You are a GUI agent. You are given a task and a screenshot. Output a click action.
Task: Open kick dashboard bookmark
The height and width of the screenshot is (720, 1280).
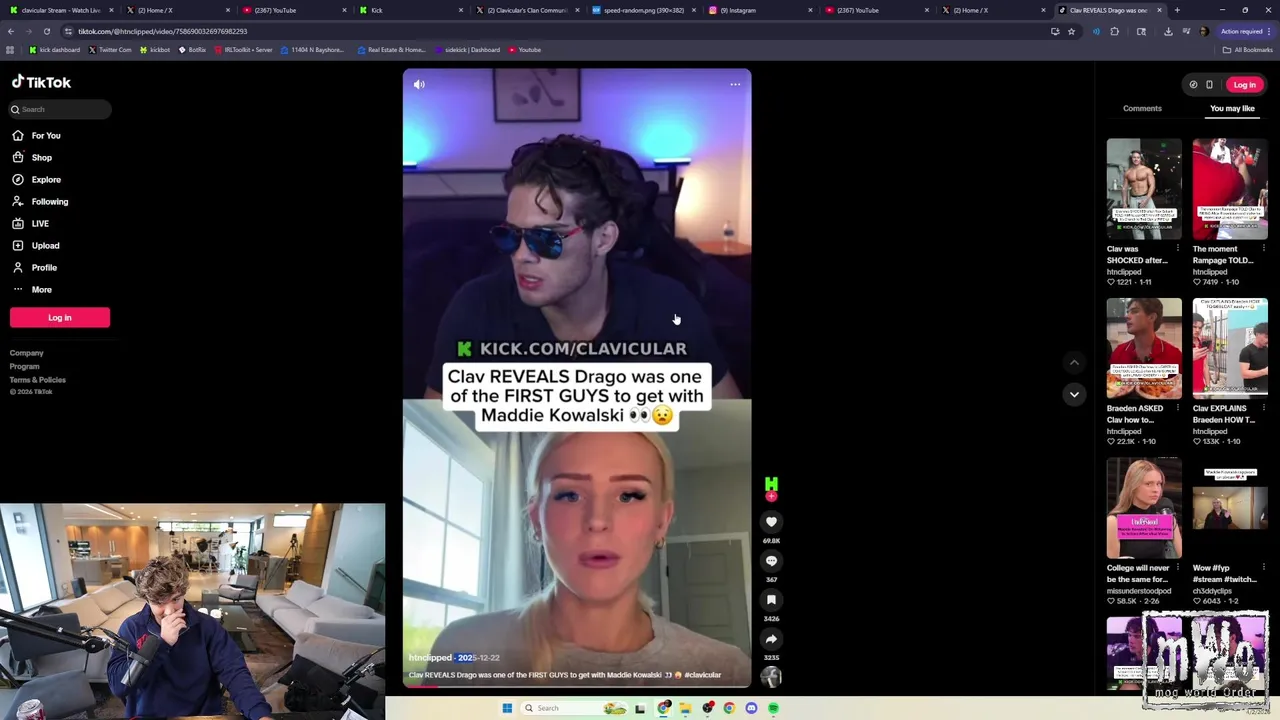point(55,50)
